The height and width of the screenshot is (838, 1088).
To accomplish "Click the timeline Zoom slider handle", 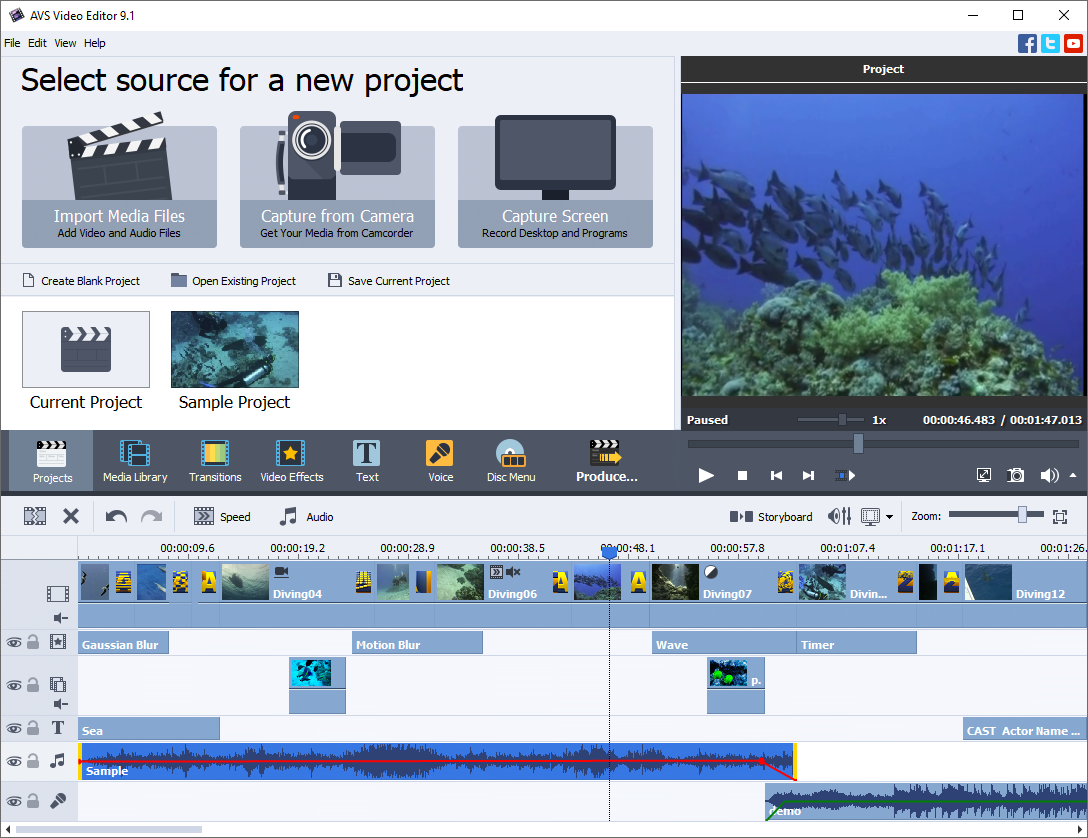I will (1022, 515).
